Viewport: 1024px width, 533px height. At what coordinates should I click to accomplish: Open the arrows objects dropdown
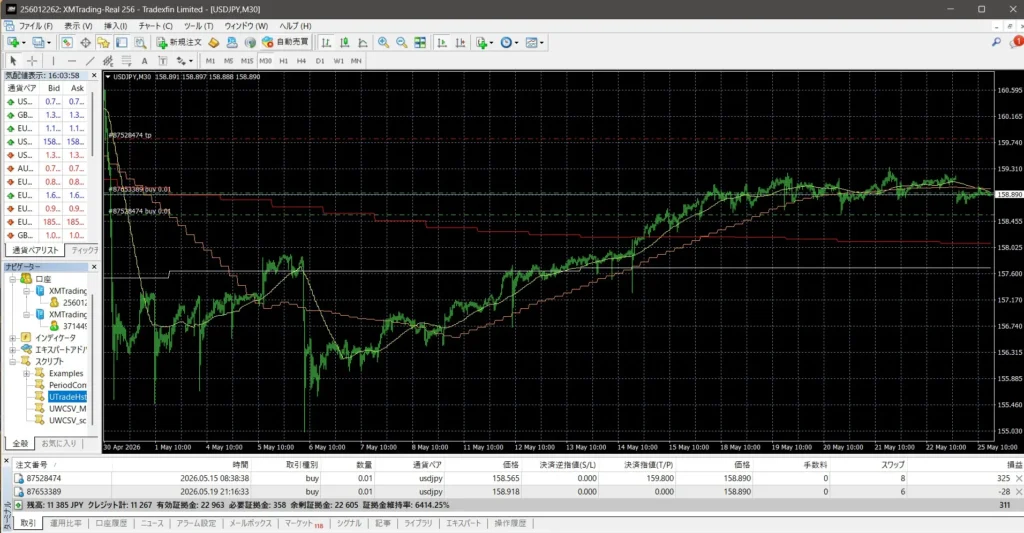[x=191, y=61]
